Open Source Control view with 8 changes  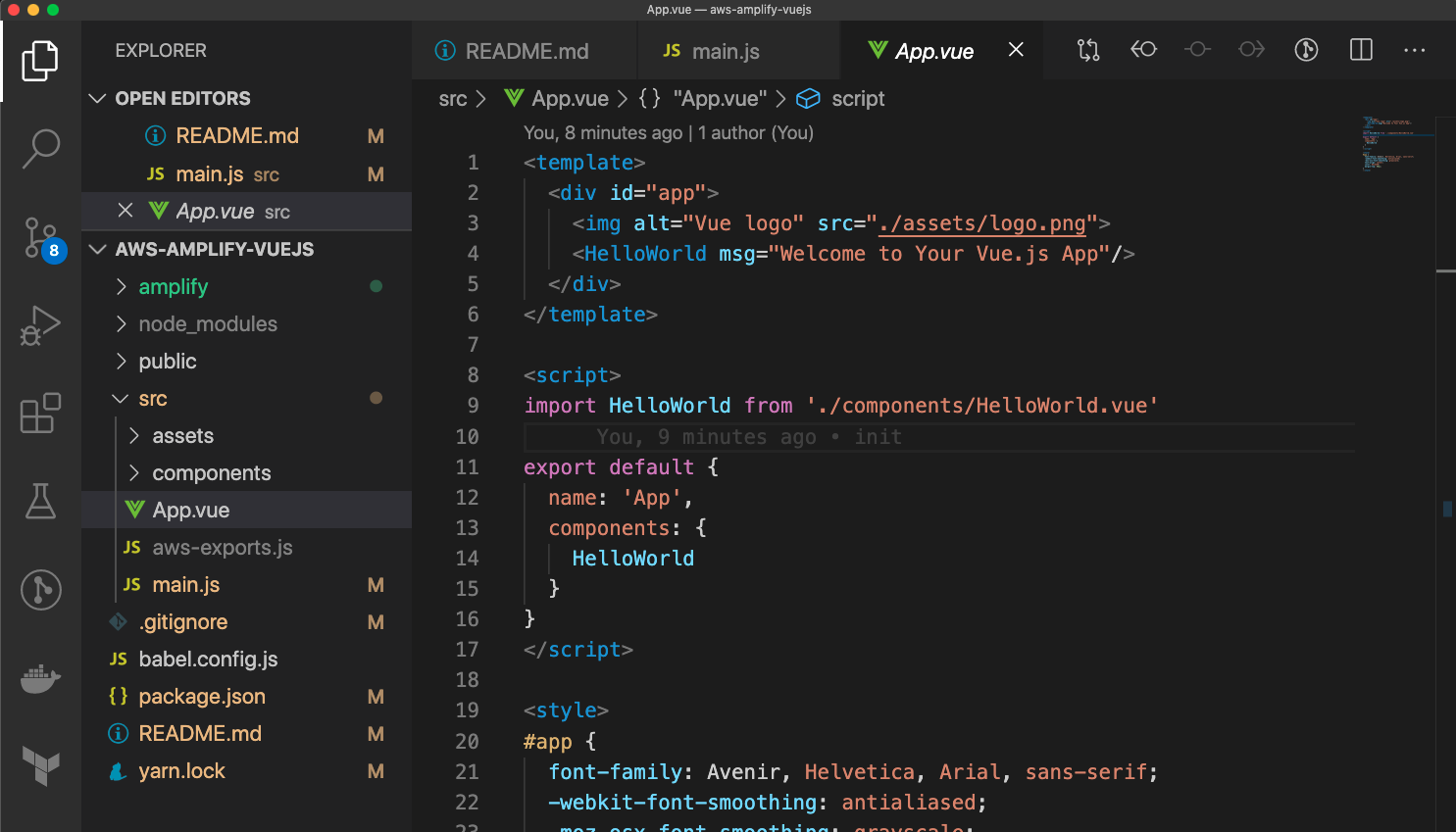tap(42, 238)
